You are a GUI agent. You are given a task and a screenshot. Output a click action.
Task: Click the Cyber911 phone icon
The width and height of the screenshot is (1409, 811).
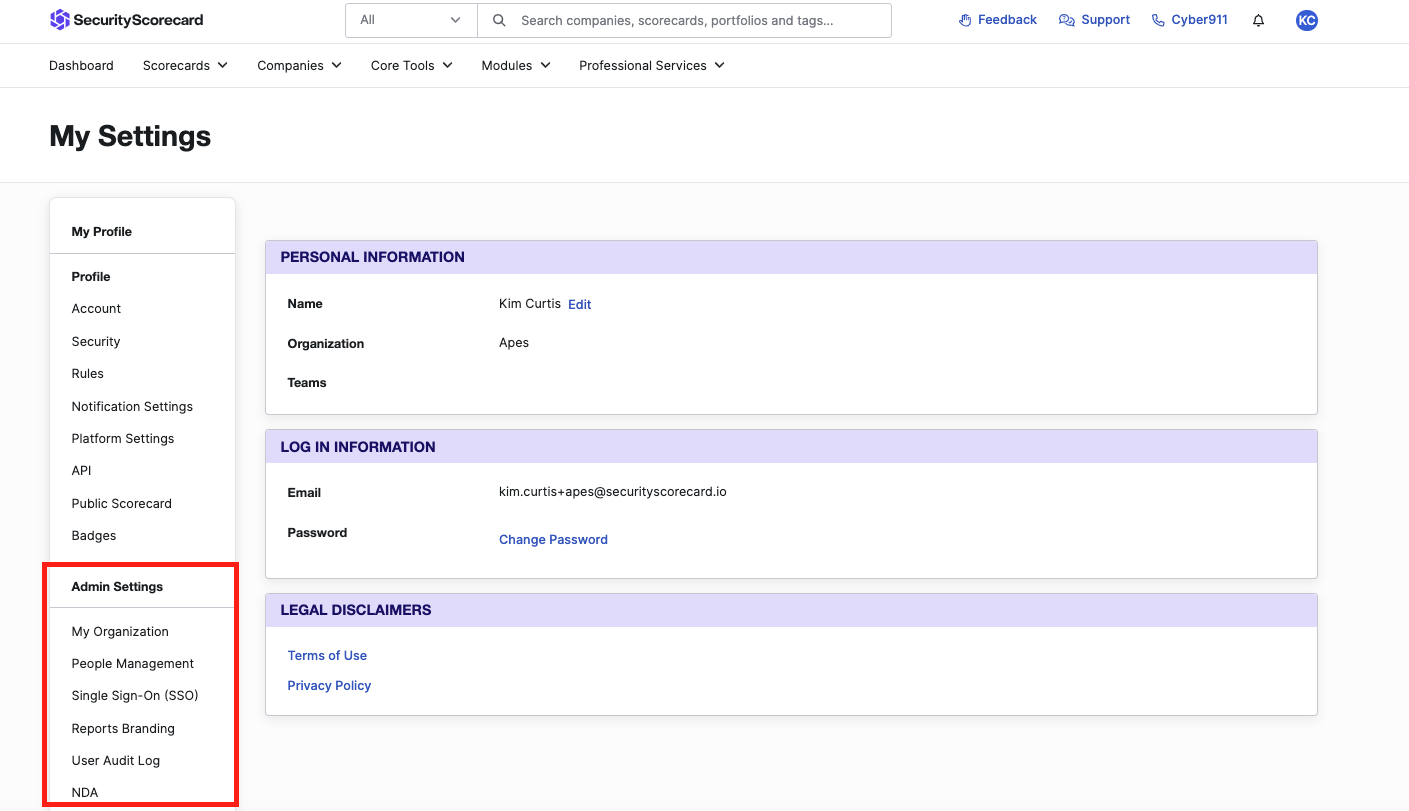point(1158,20)
